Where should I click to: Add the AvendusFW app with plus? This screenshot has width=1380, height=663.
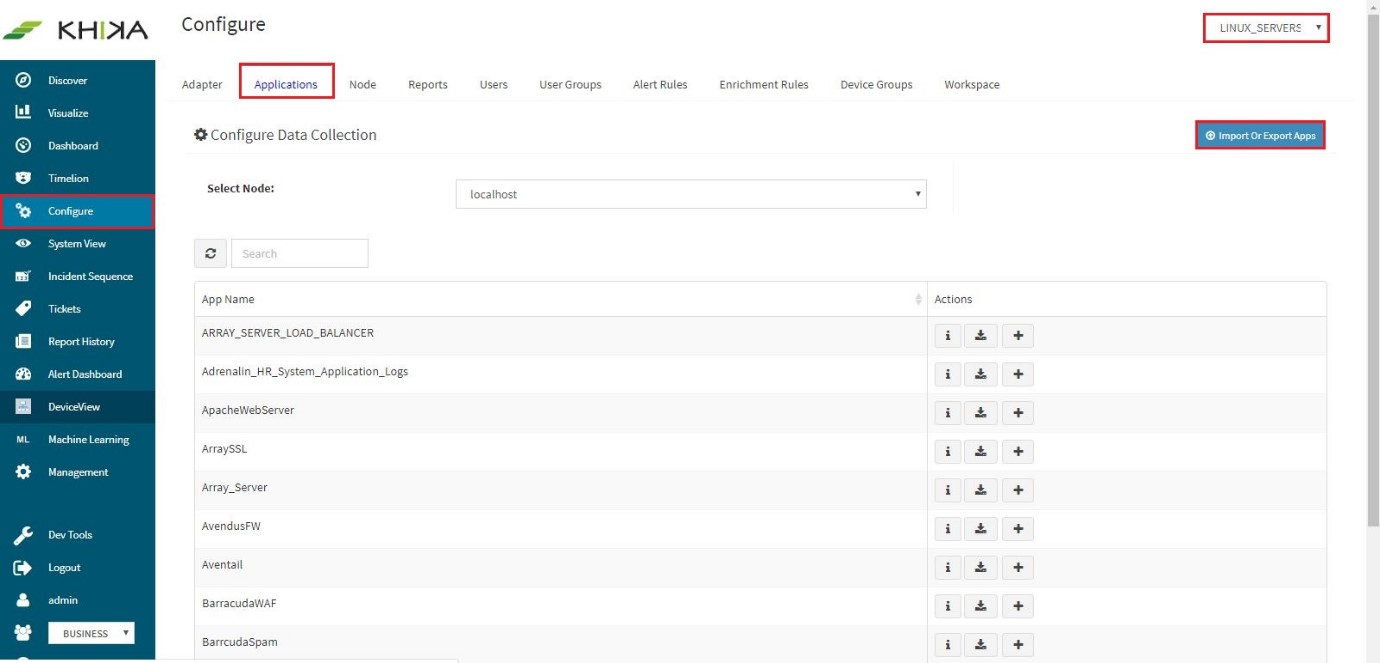tap(1018, 529)
